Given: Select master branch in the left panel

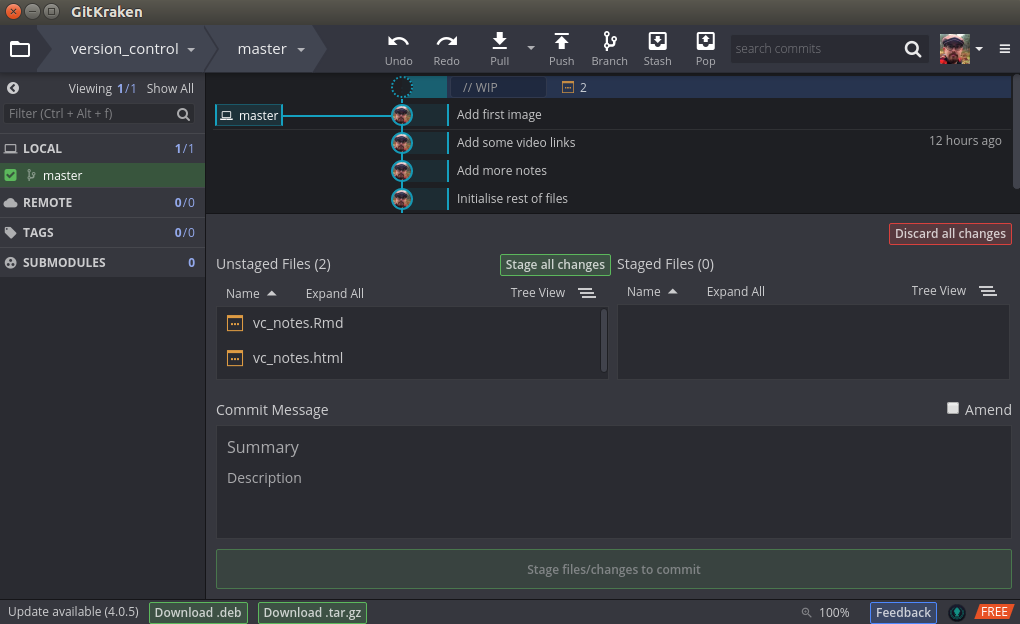Looking at the screenshot, I should [x=102, y=175].
